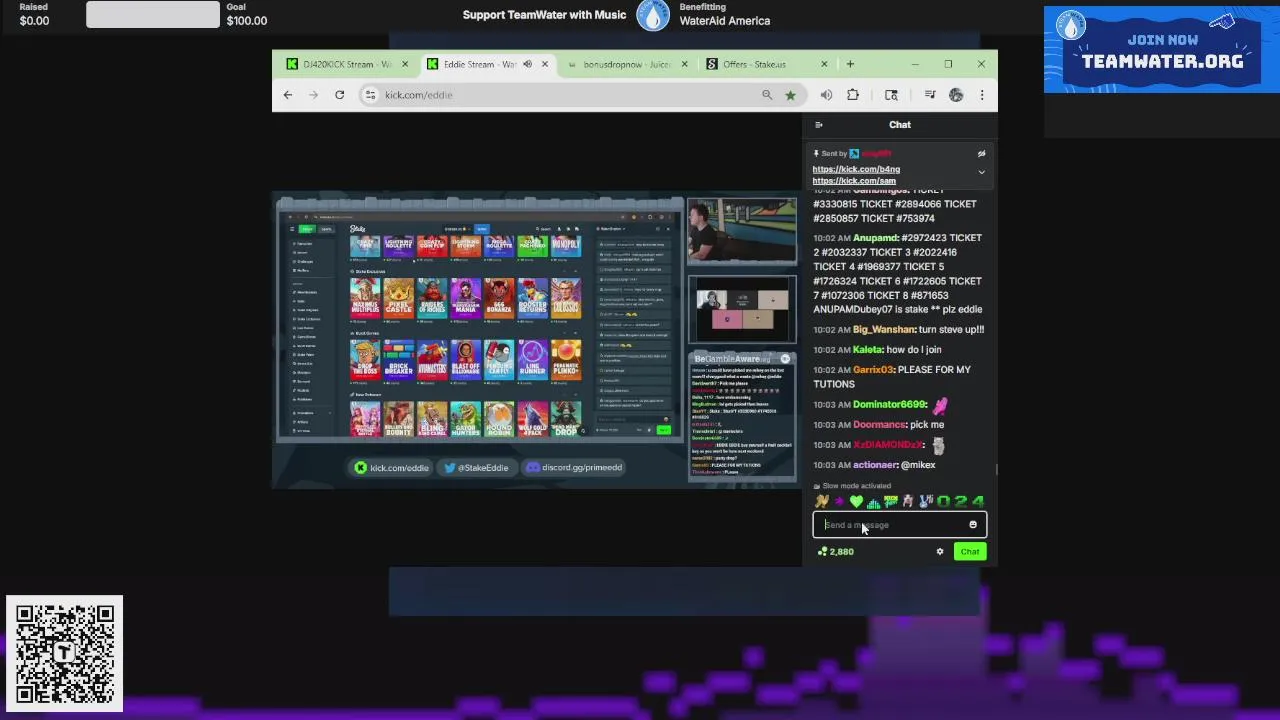Click username XzDIAMONDzX in chat
This screenshot has width=1280, height=720.
(888, 445)
